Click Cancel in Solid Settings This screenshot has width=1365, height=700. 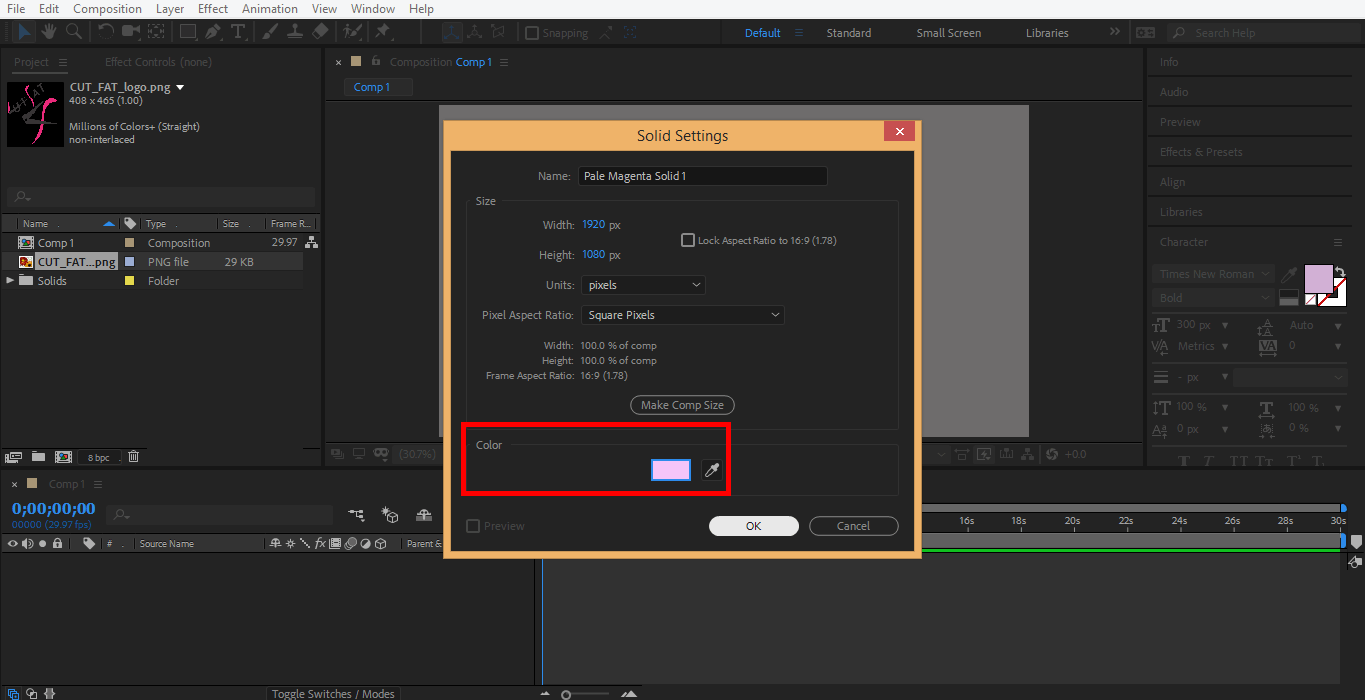click(853, 526)
